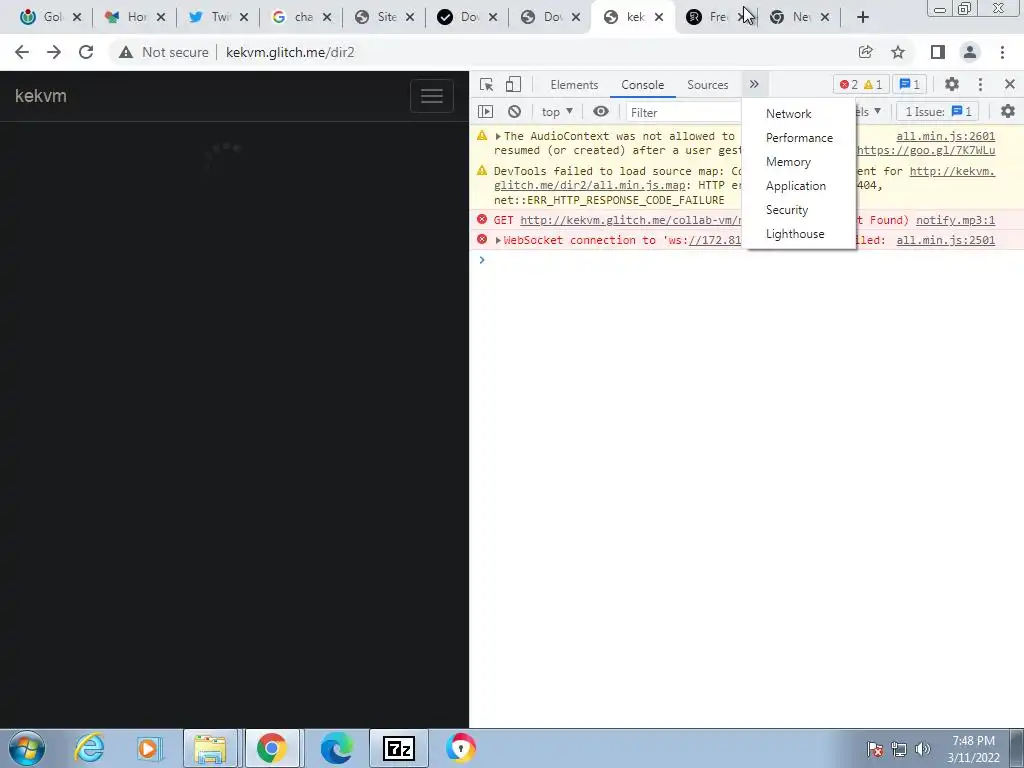Reload the page with the refresh icon
The height and width of the screenshot is (768, 1024).
point(86,52)
